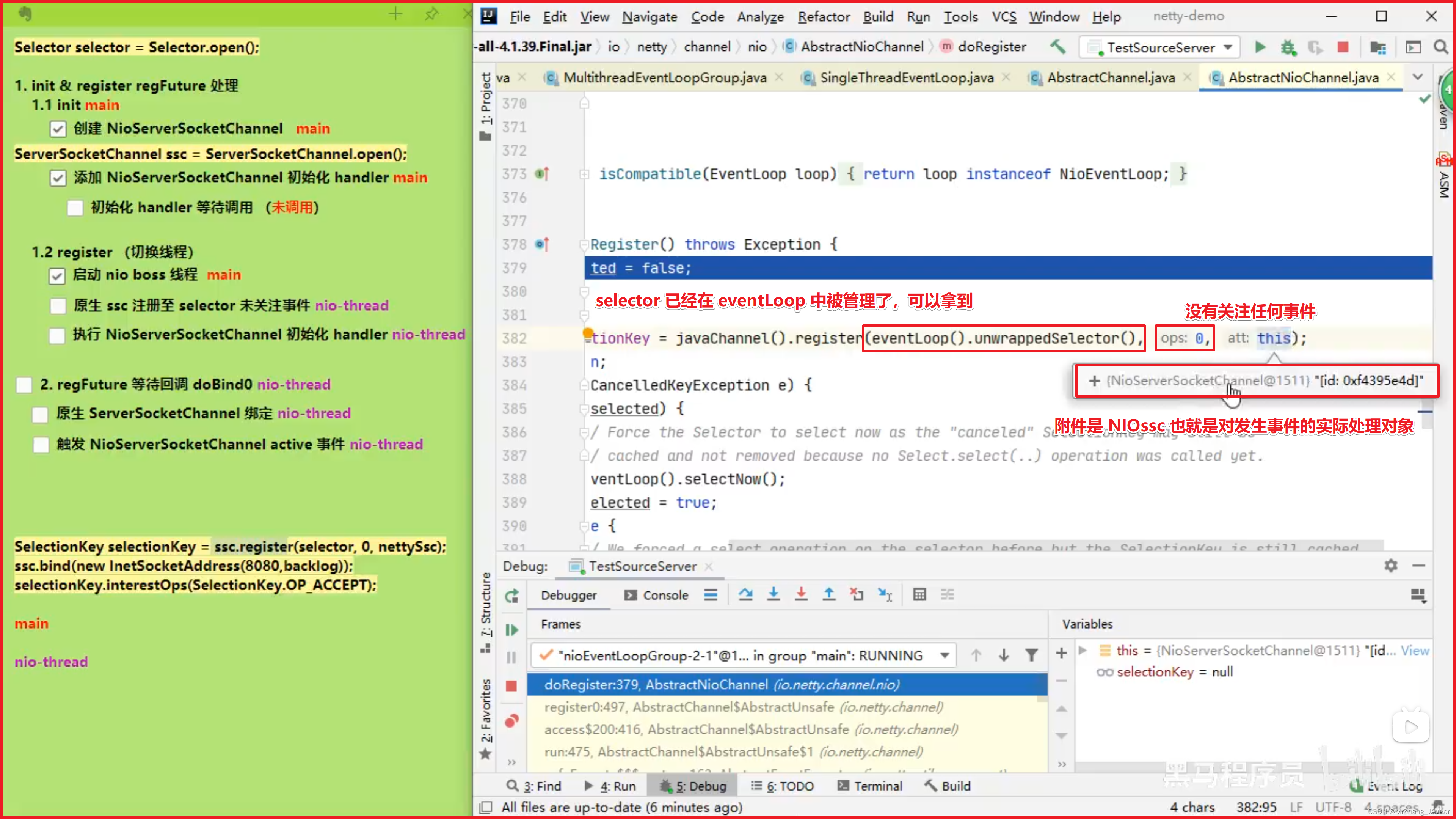Run TestSourceServer with the green play icon
Image resolution: width=1456 pixels, height=819 pixels.
[1260, 47]
